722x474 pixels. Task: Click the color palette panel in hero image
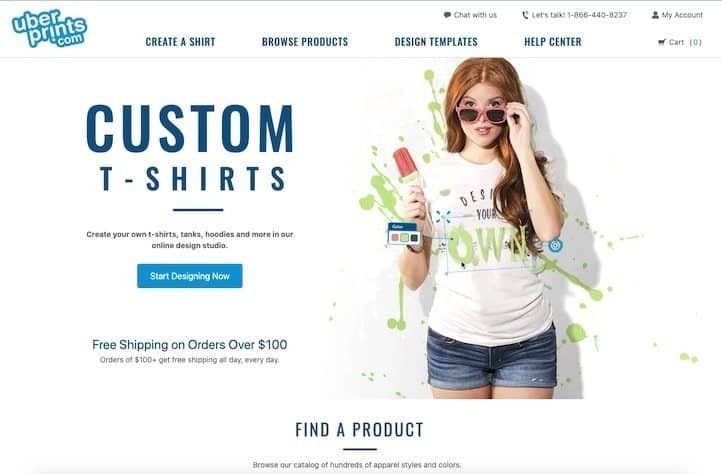tap(403, 234)
